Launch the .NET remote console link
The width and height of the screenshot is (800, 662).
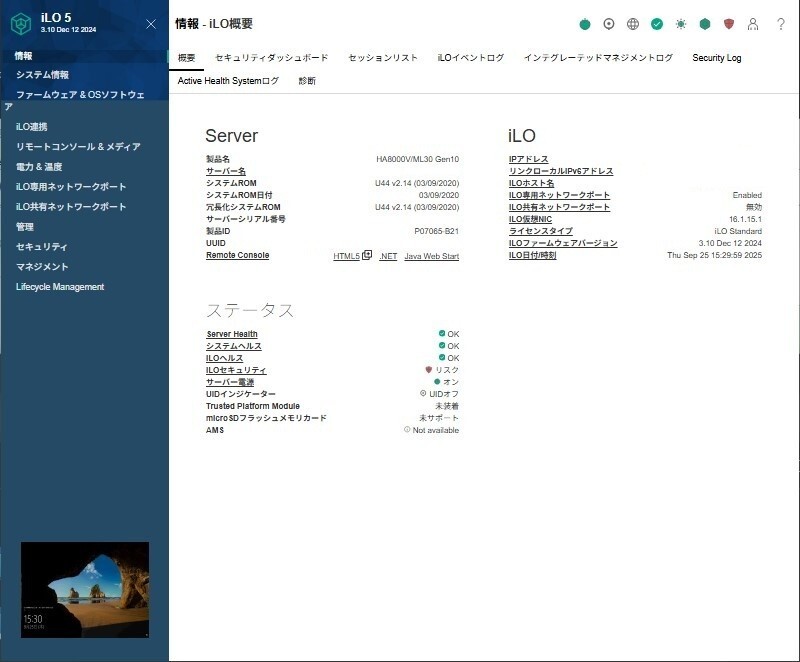(388, 256)
